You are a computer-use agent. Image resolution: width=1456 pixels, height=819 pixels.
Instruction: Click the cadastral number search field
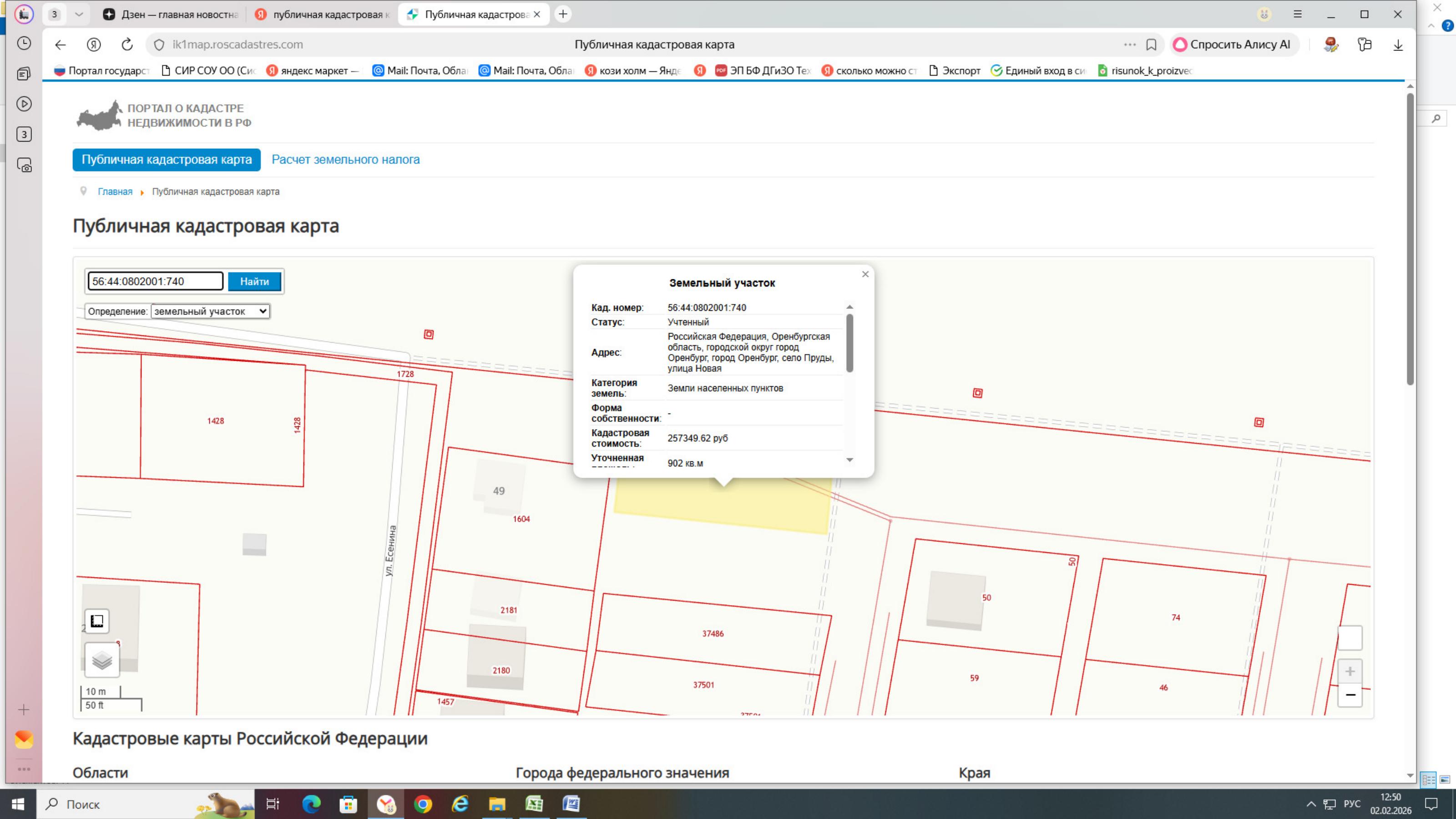click(156, 281)
